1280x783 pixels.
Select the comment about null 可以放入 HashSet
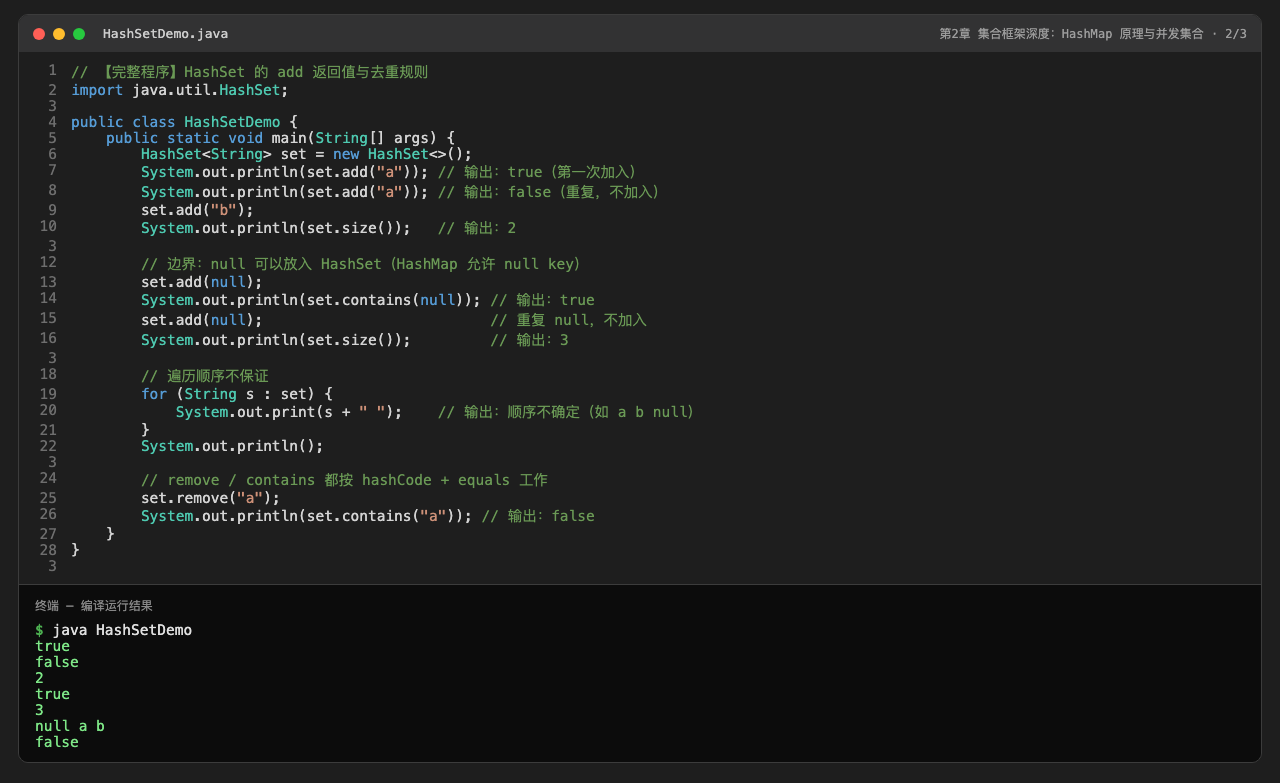click(x=361, y=264)
